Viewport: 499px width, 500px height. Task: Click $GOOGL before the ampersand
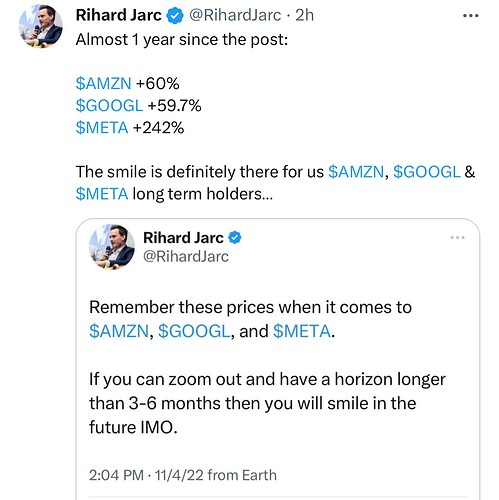tap(427, 172)
